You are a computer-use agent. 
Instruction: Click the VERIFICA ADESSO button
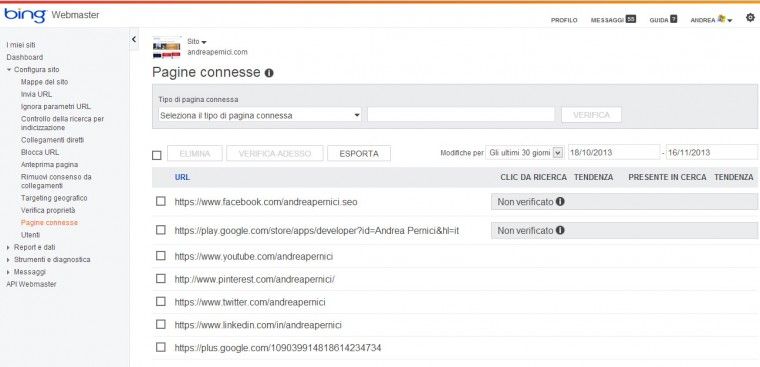[x=275, y=154]
